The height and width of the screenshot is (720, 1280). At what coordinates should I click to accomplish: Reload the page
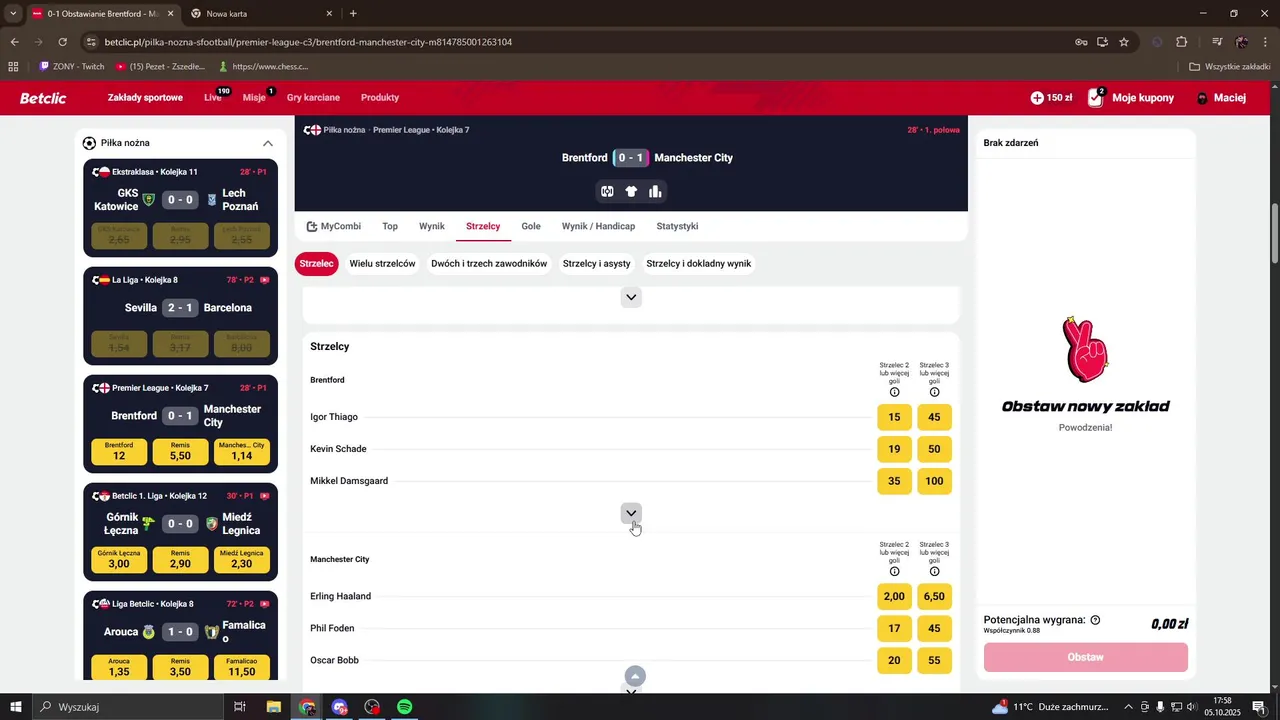click(x=62, y=42)
